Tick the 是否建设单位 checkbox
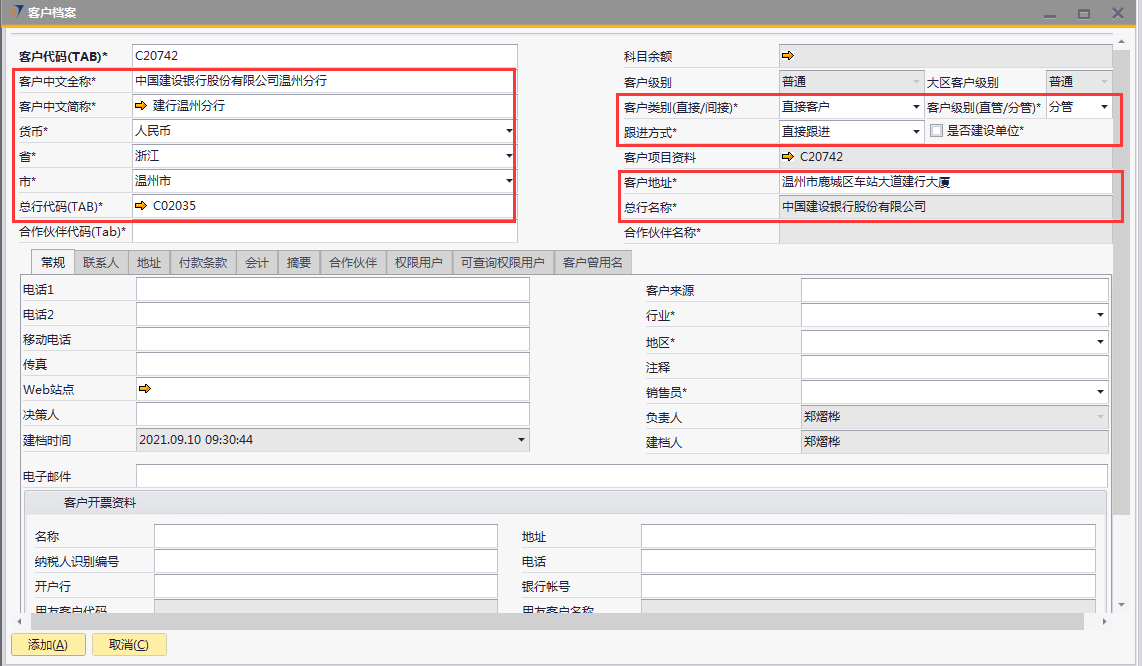The width and height of the screenshot is (1142, 666). click(936, 131)
